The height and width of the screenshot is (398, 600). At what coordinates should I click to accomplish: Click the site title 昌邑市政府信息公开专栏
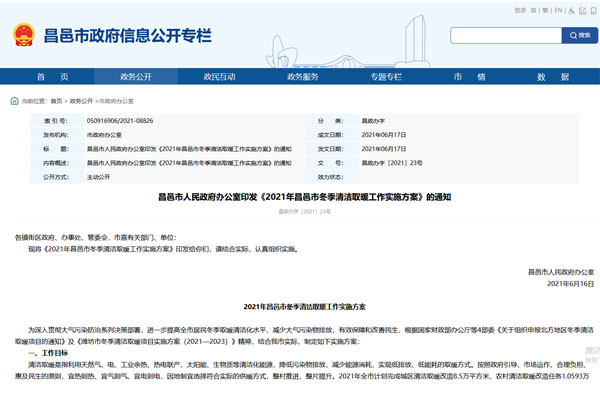point(127,36)
